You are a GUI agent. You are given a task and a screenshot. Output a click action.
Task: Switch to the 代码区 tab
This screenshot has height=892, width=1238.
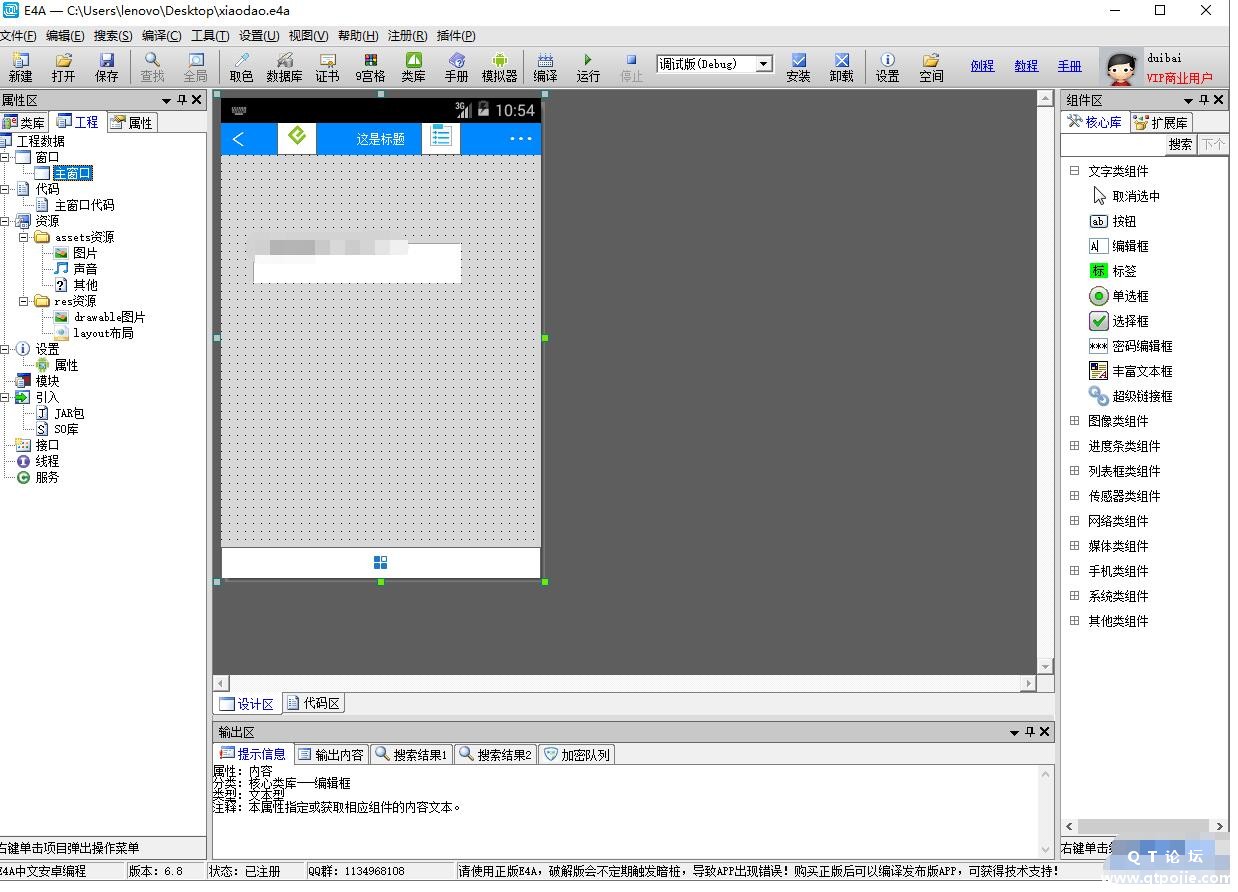point(313,703)
